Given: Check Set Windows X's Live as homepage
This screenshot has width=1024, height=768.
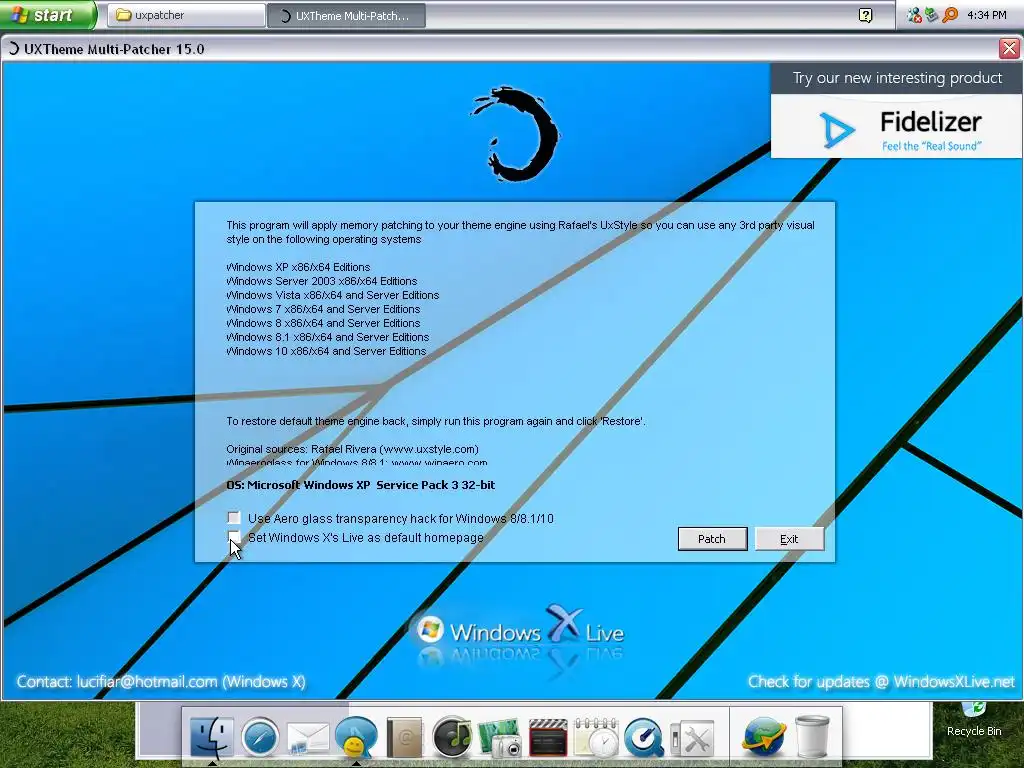Looking at the screenshot, I should [x=234, y=537].
